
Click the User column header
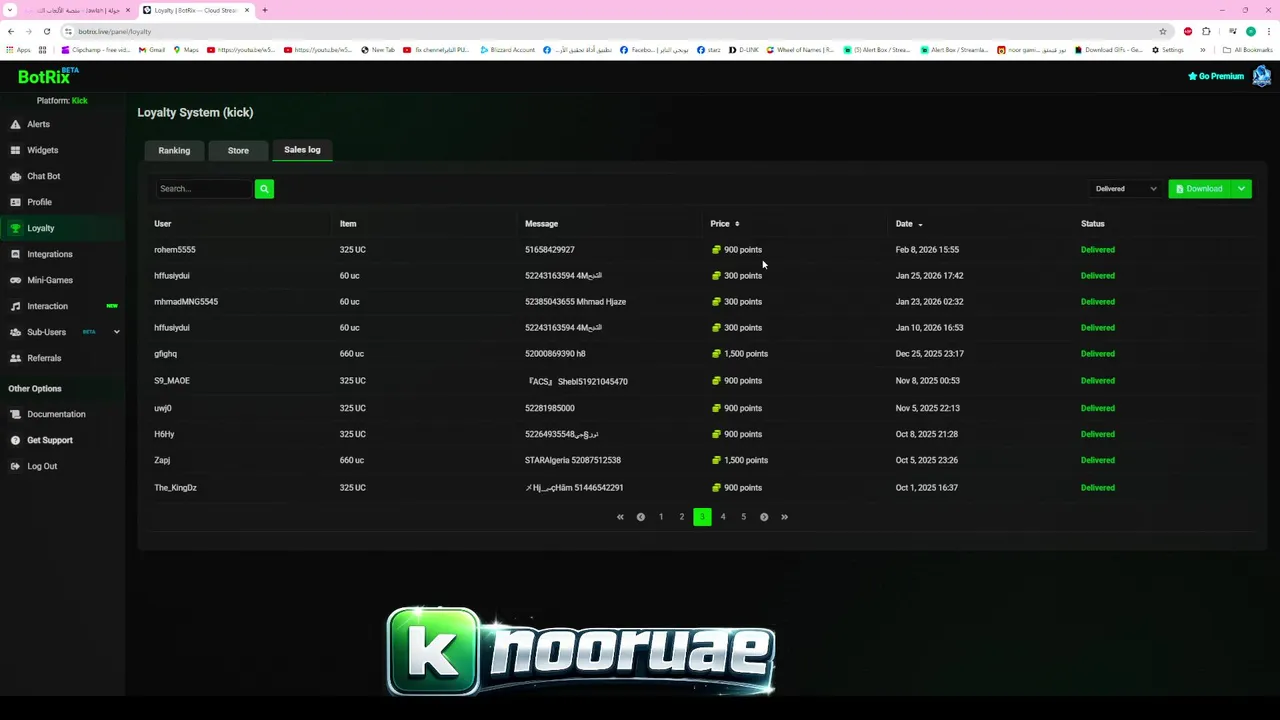click(163, 224)
